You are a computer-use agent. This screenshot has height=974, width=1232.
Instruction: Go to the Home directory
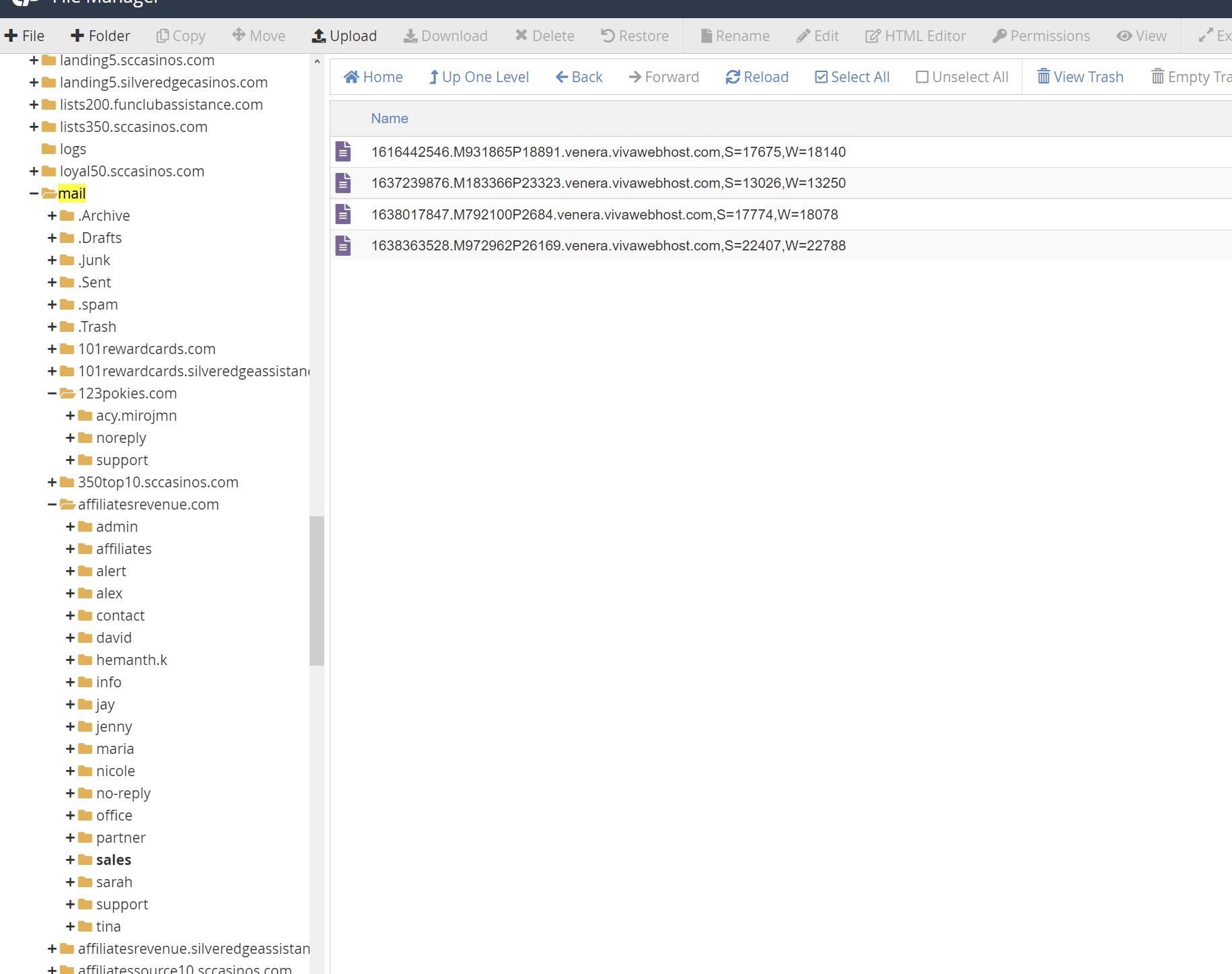click(373, 77)
